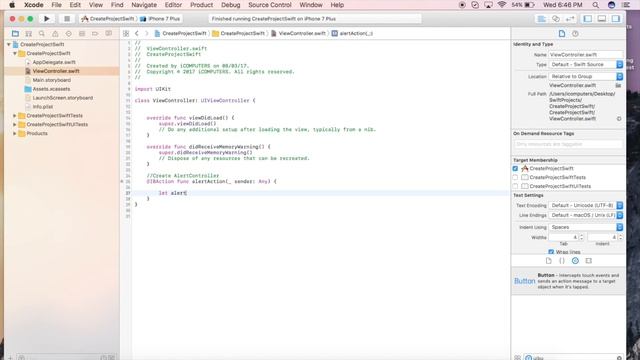
Task: Click the On Demand Resource Tags field
Action: coord(568,144)
